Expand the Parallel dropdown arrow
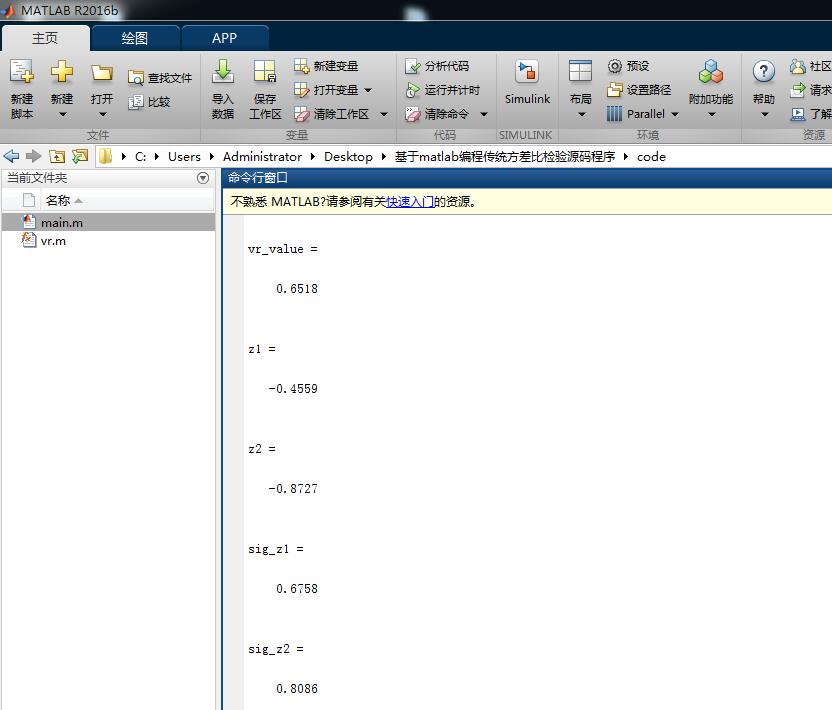The width and height of the screenshot is (832, 710). point(674,114)
